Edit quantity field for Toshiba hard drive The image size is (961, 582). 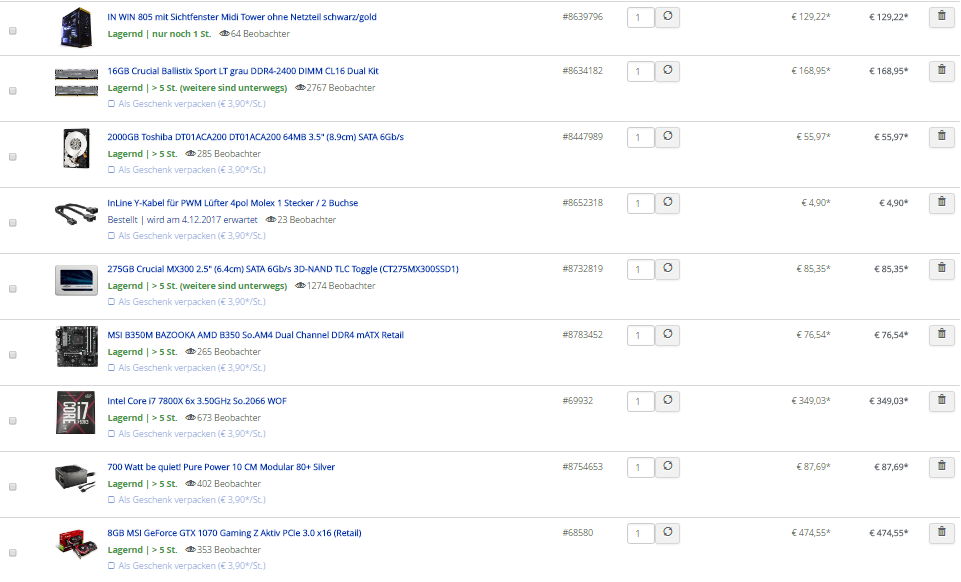pyautogui.click(x=641, y=137)
